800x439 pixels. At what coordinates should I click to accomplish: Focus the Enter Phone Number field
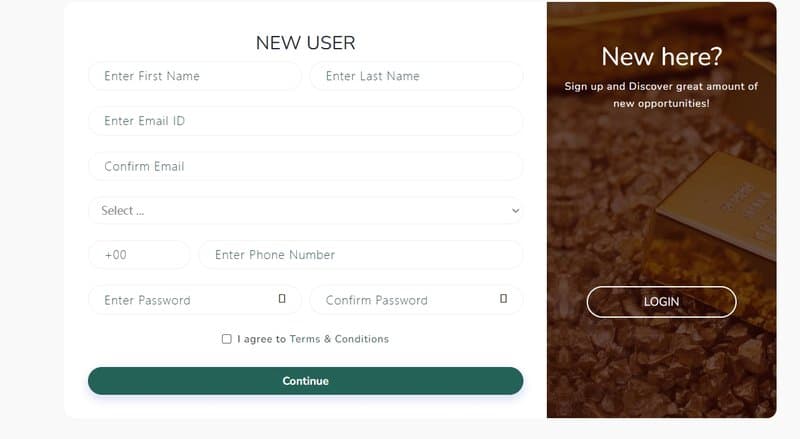click(x=361, y=255)
